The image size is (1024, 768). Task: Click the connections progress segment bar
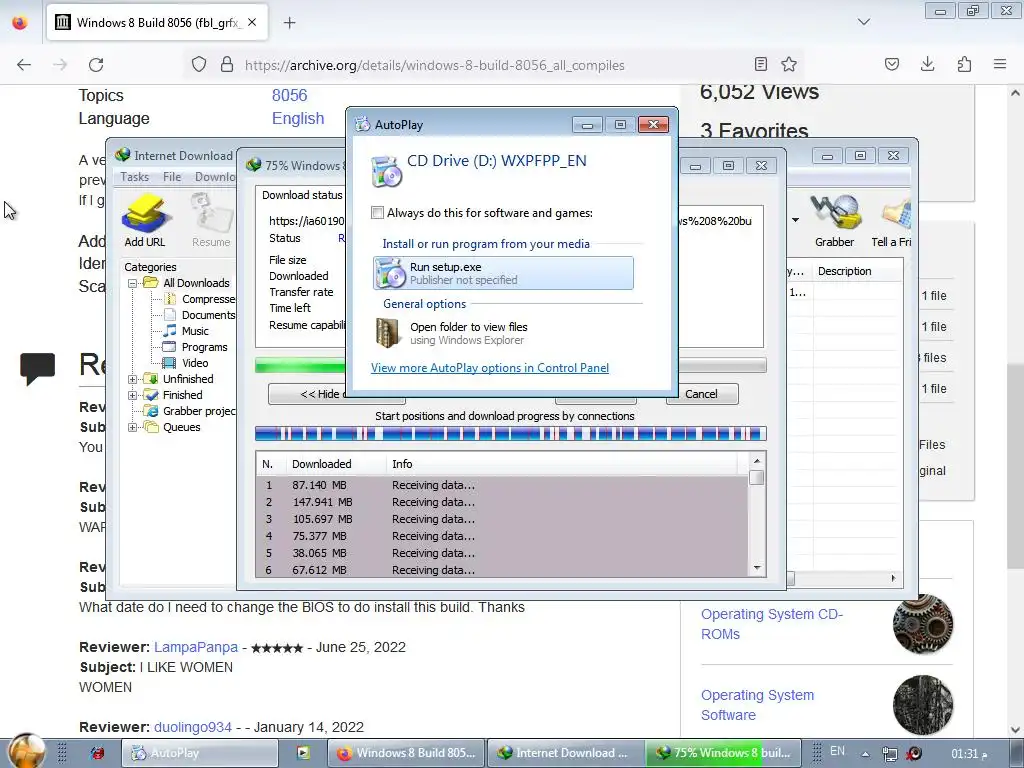coord(510,434)
